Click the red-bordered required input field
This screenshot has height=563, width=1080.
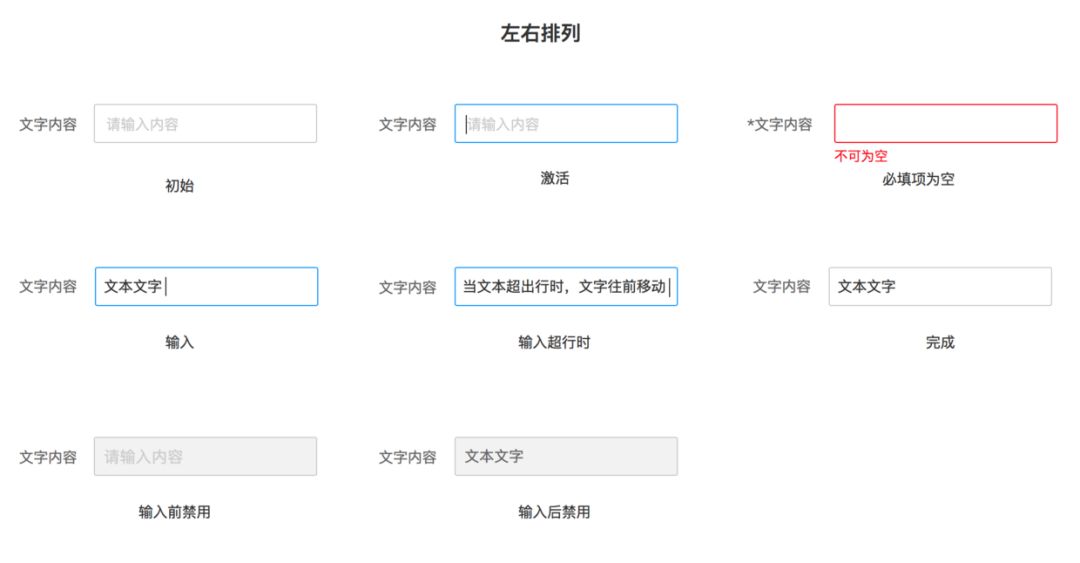pos(945,124)
